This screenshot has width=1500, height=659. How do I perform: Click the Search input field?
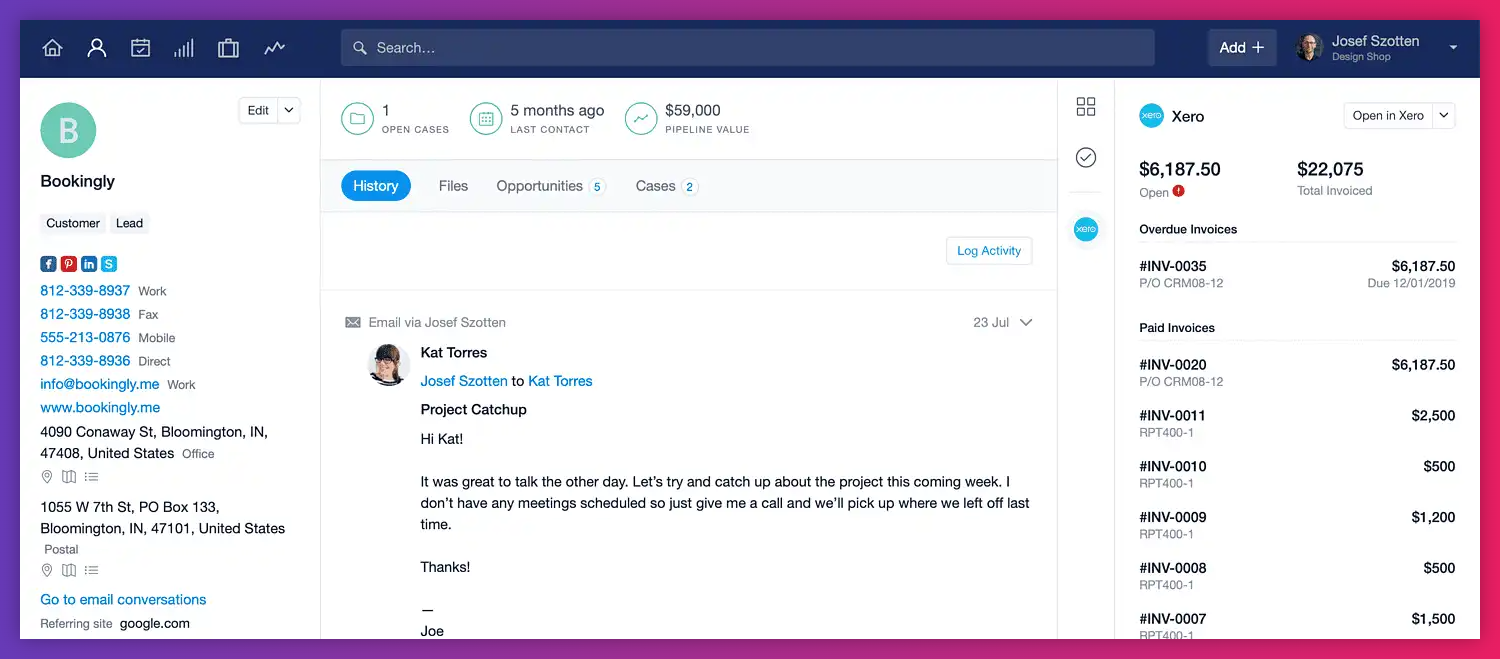coord(748,48)
